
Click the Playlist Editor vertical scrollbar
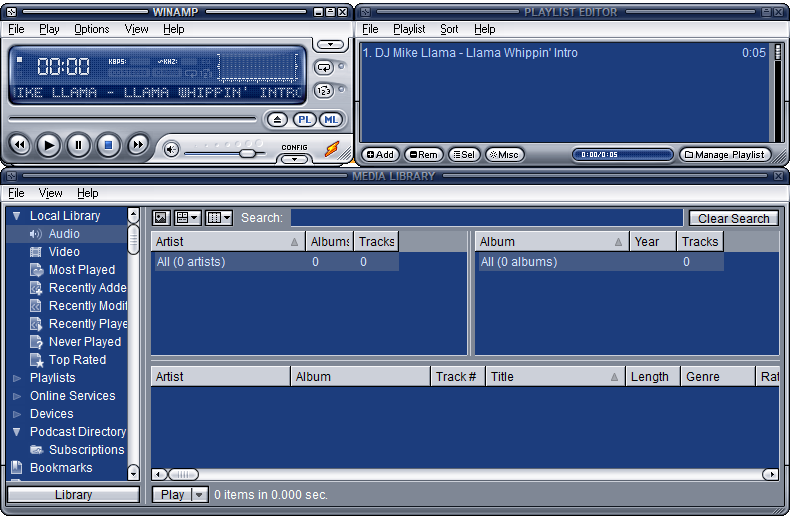[778, 94]
